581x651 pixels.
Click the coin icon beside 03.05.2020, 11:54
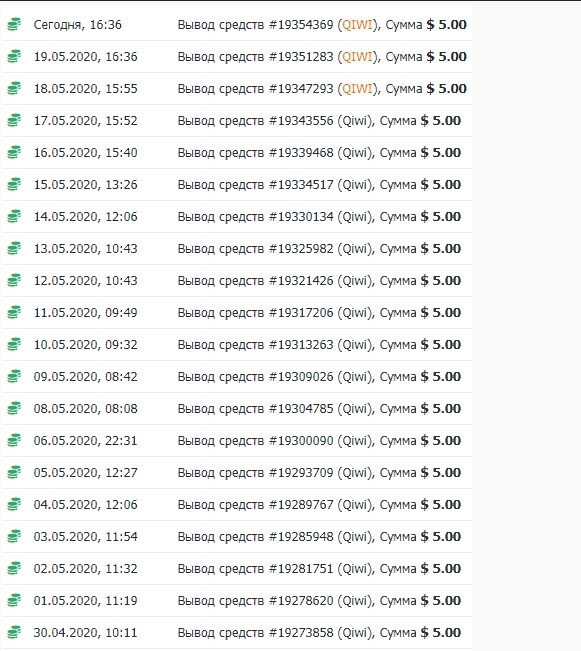pyautogui.click(x=14, y=536)
